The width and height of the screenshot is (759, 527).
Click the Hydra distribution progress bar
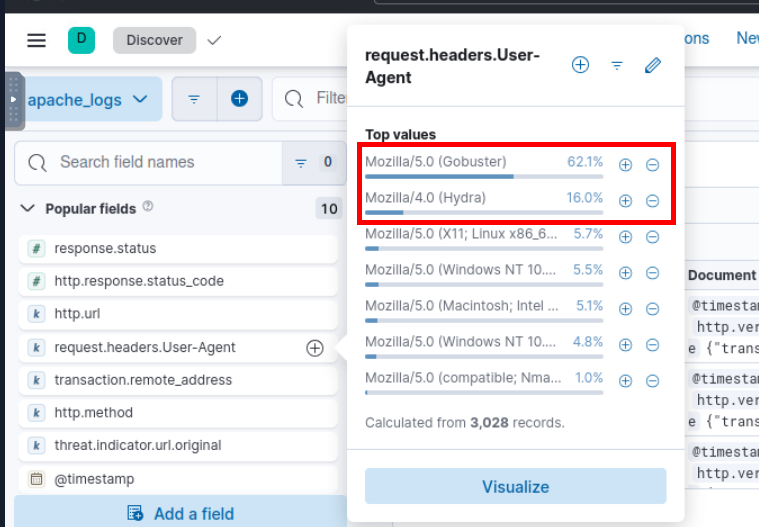[484, 212]
